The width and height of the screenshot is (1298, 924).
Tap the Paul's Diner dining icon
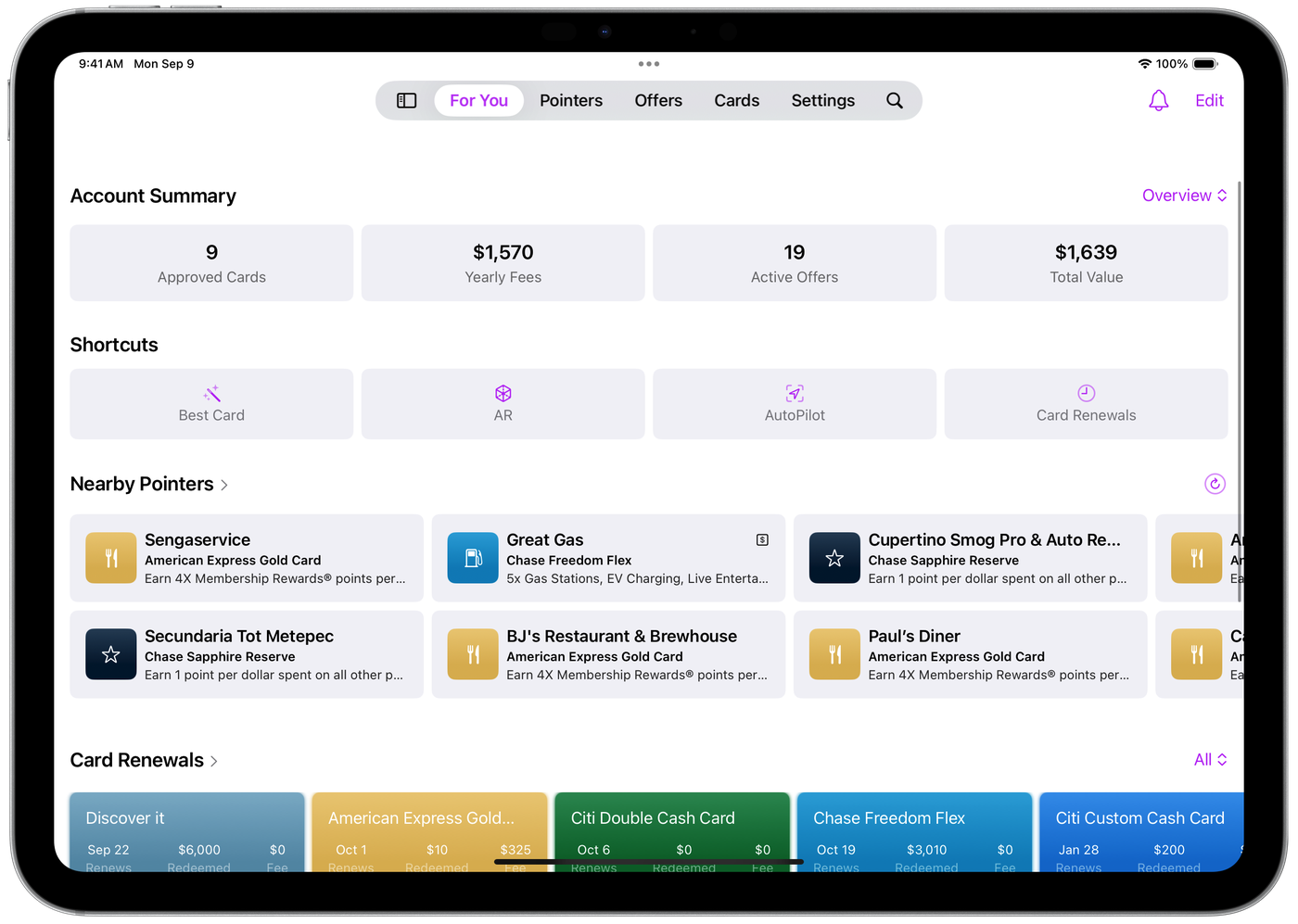834,654
